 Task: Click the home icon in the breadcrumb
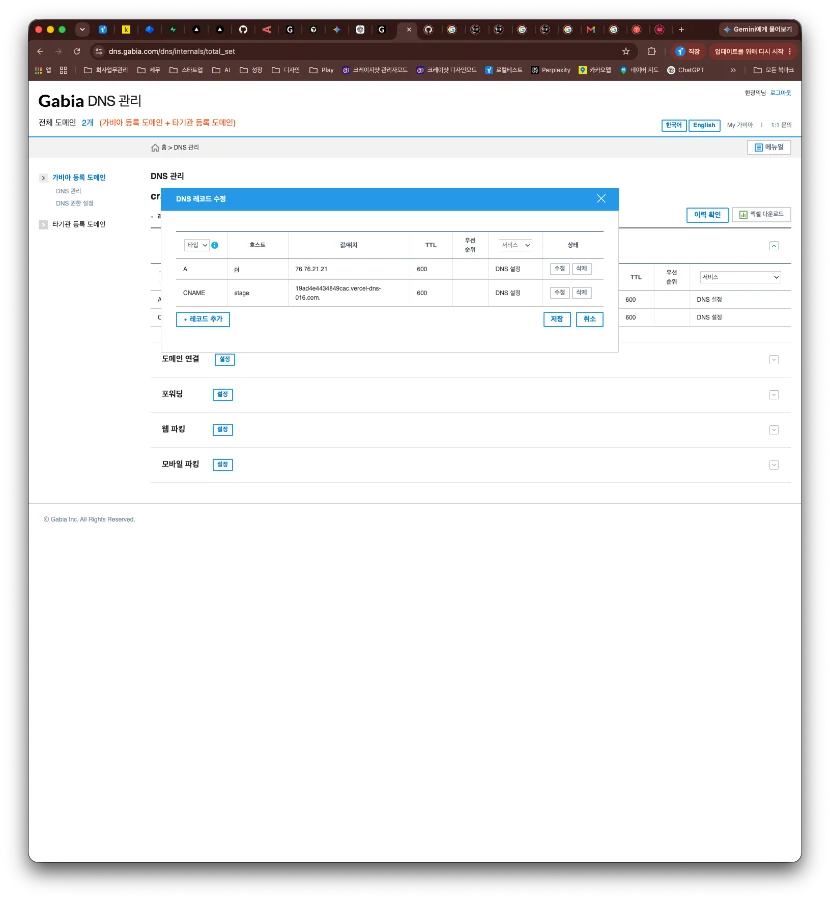tap(155, 148)
